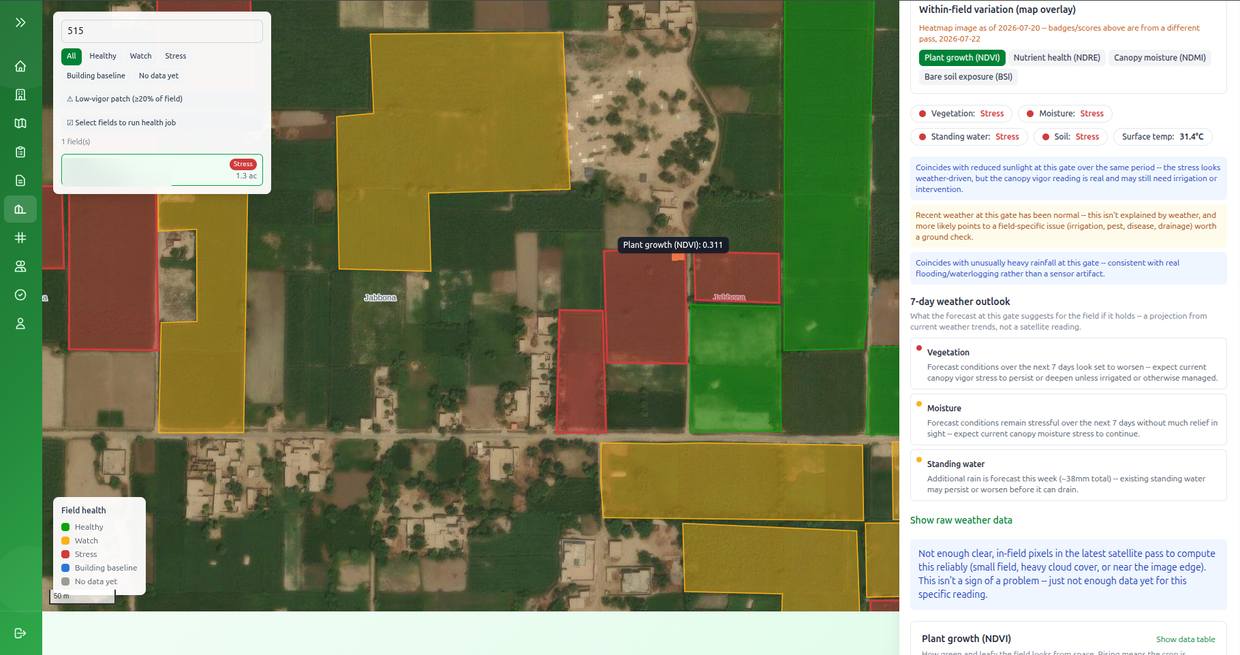Click the Moisture forecast outlook card
This screenshot has width=1240, height=655.
pos(1068,420)
